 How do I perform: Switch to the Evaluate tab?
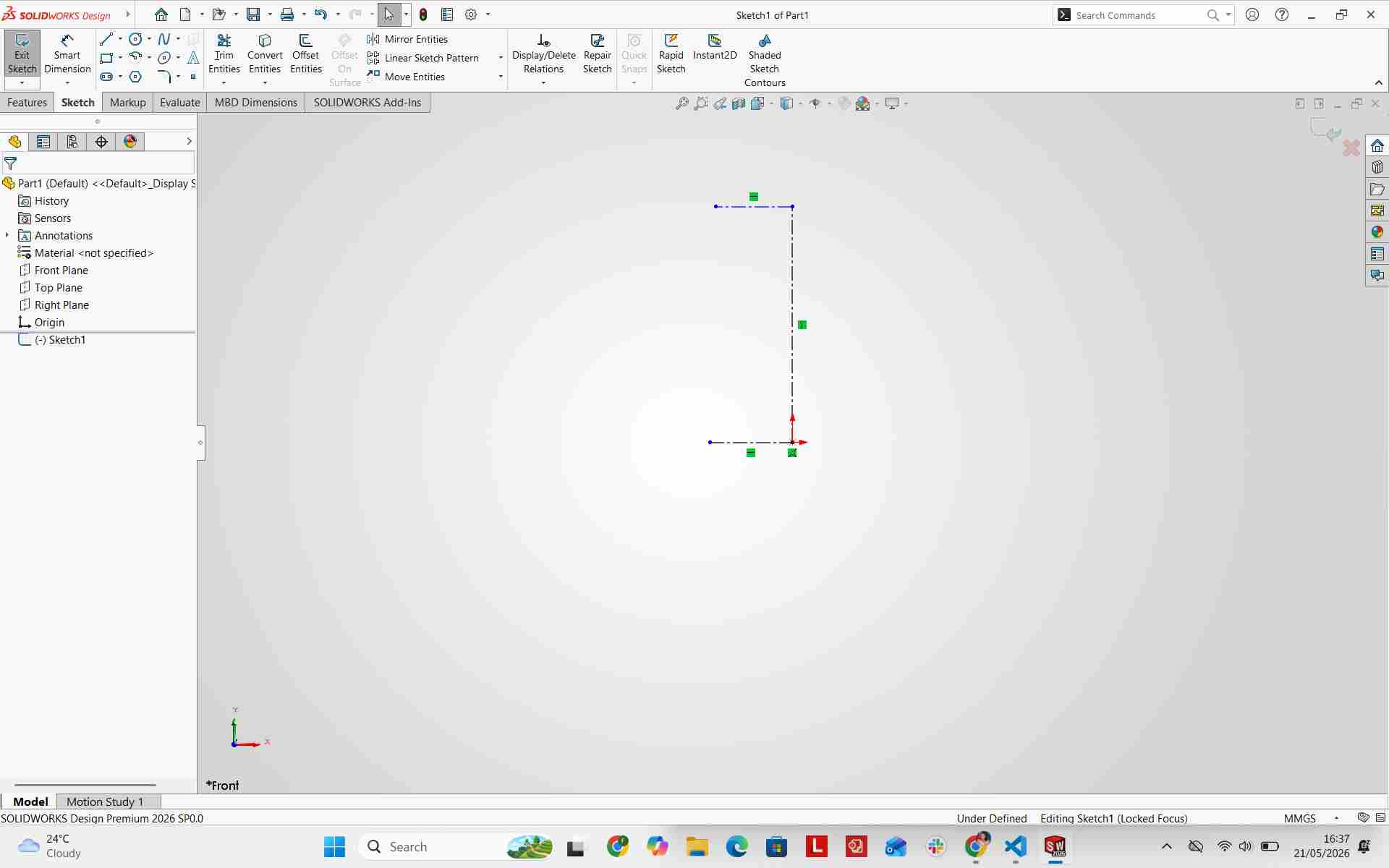tap(179, 103)
